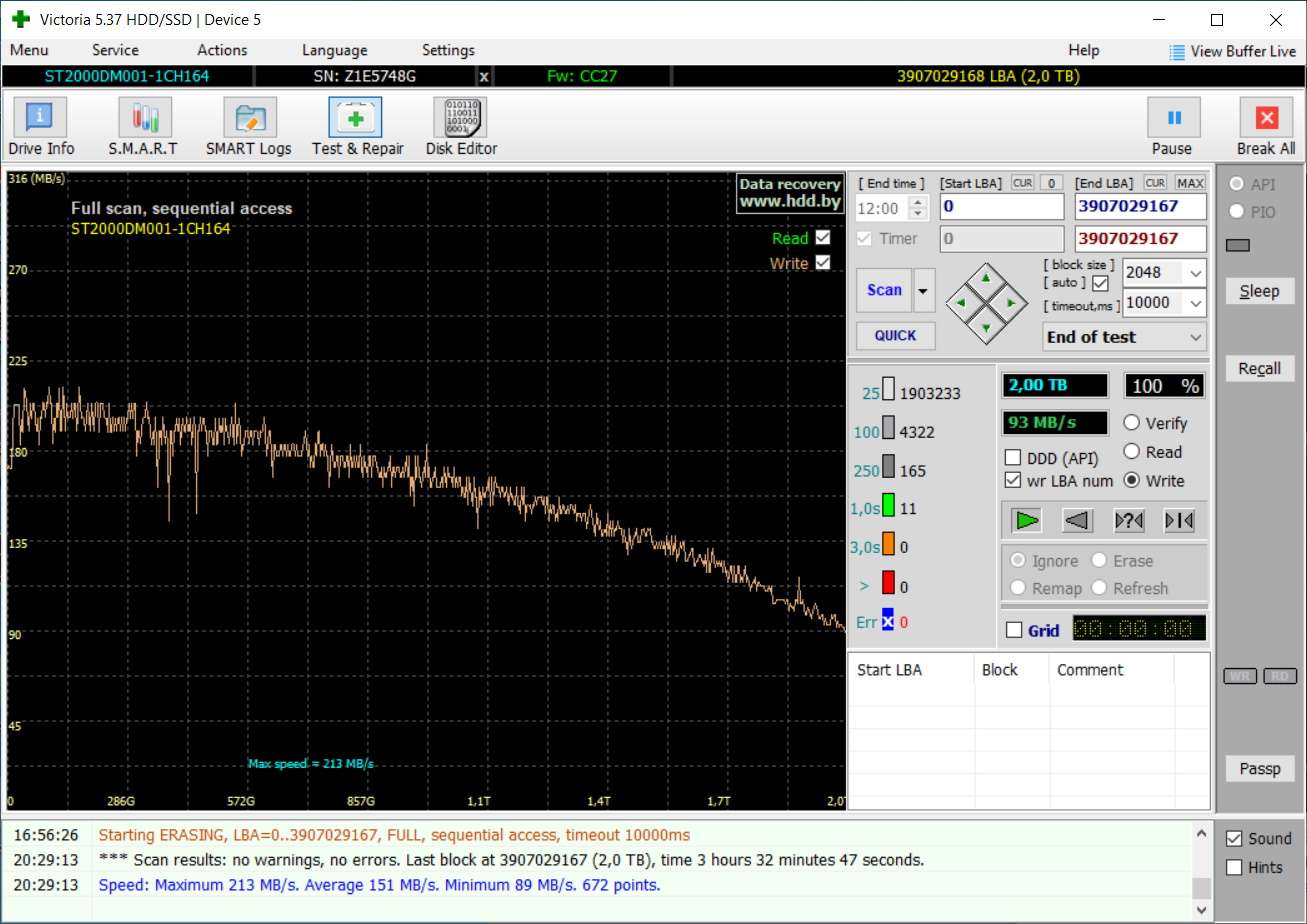Open the Language menu
Image resolution: width=1307 pixels, height=924 pixels.
point(334,50)
